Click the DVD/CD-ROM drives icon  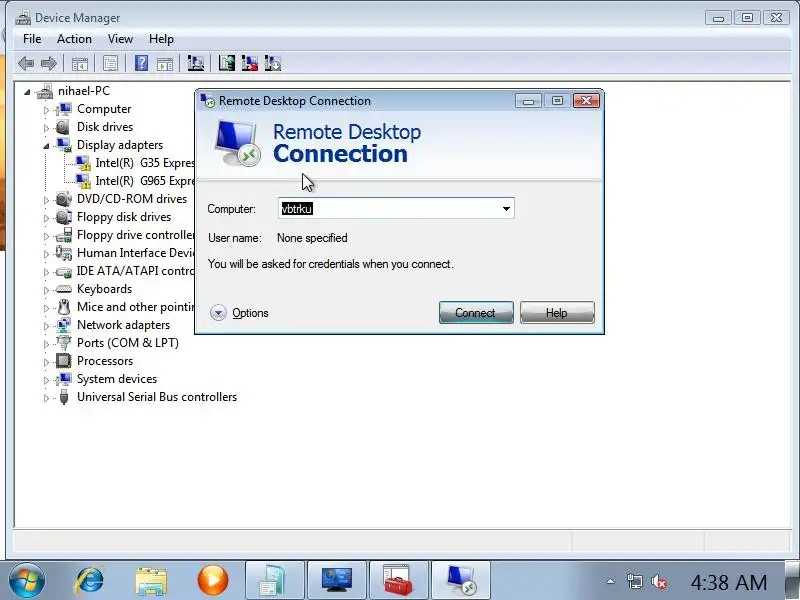pyautogui.click(x=63, y=199)
